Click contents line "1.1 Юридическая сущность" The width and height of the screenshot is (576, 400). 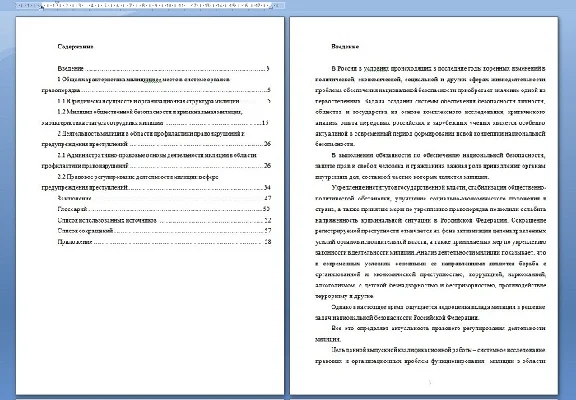(164, 101)
